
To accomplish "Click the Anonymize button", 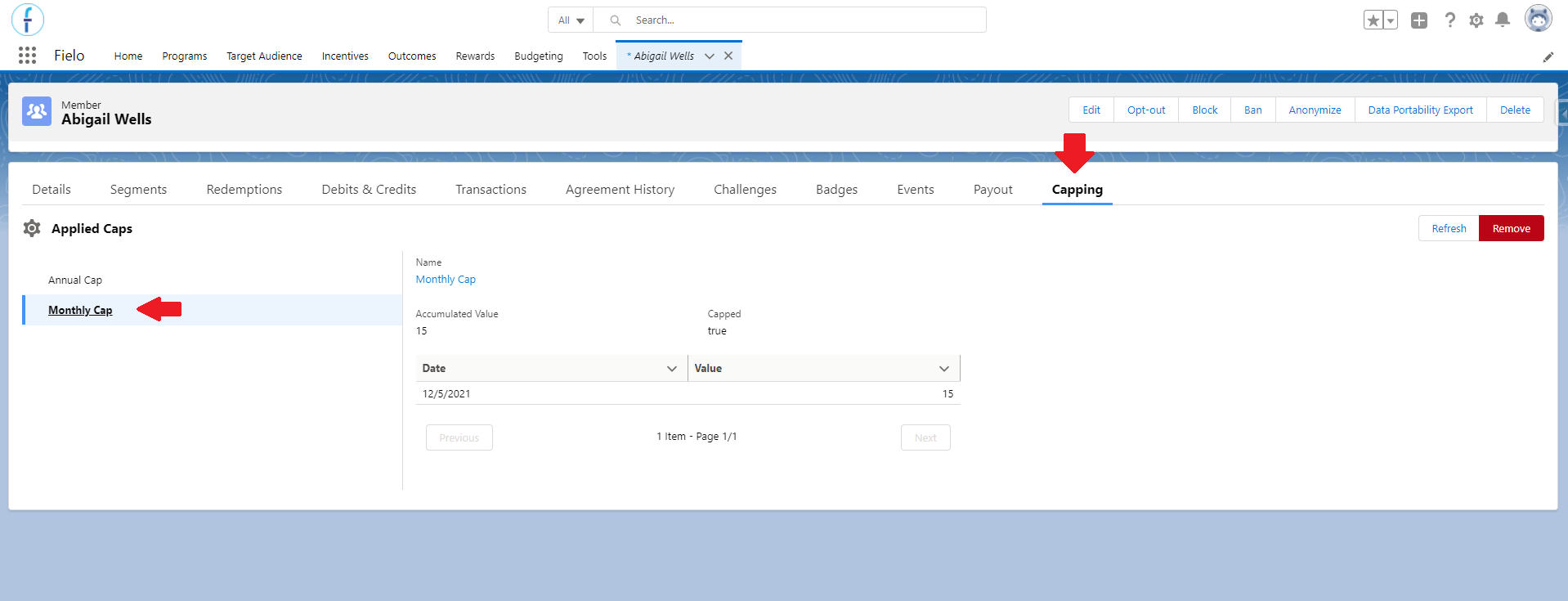I will (1315, 110).
